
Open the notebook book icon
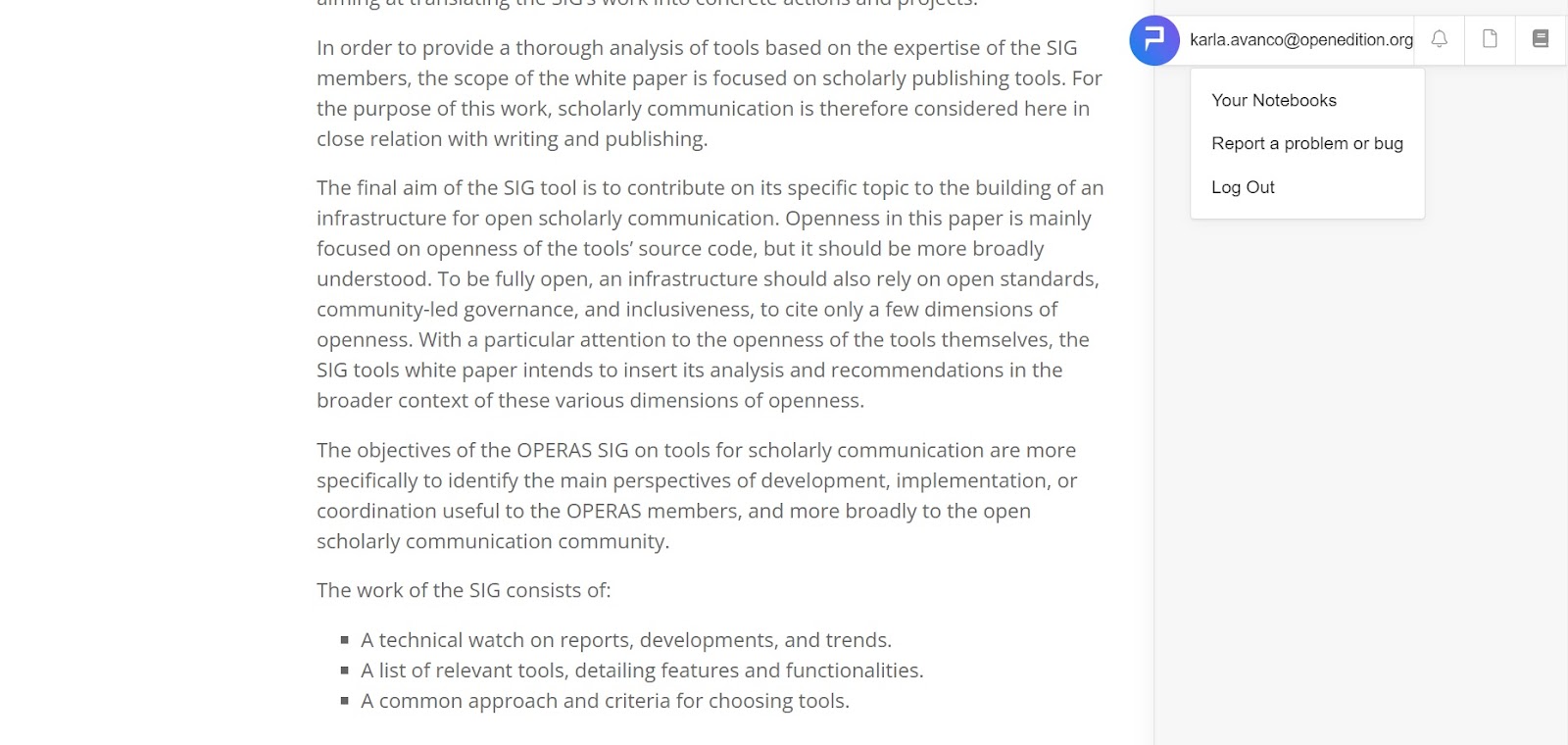1541,40
